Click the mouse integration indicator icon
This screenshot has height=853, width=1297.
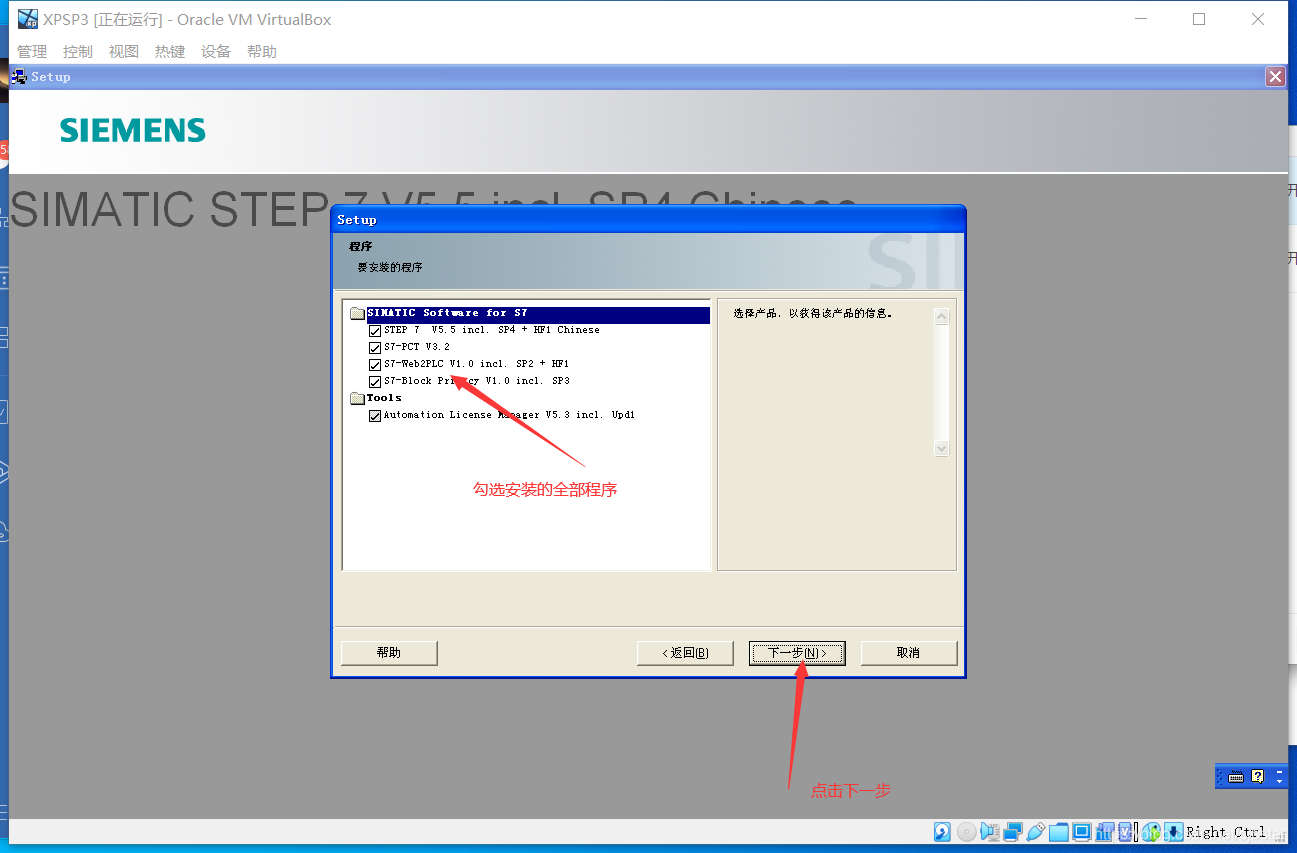1151,832
